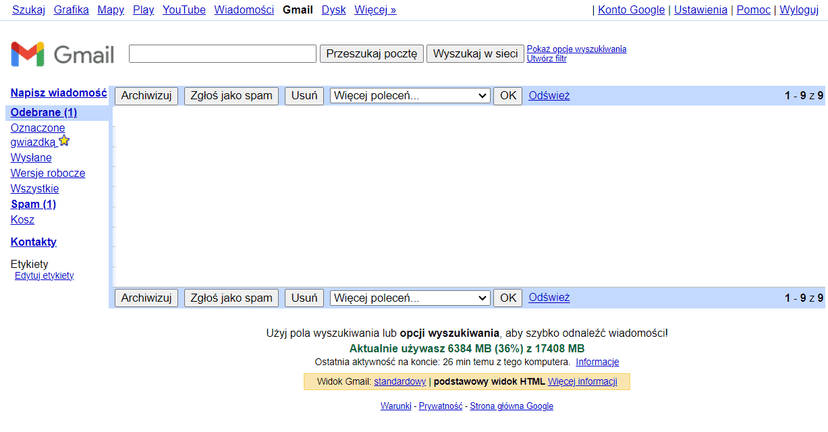828x432 pixels.
Task: Open the Informacje activity details link
Action: click(x=597, y=362)
